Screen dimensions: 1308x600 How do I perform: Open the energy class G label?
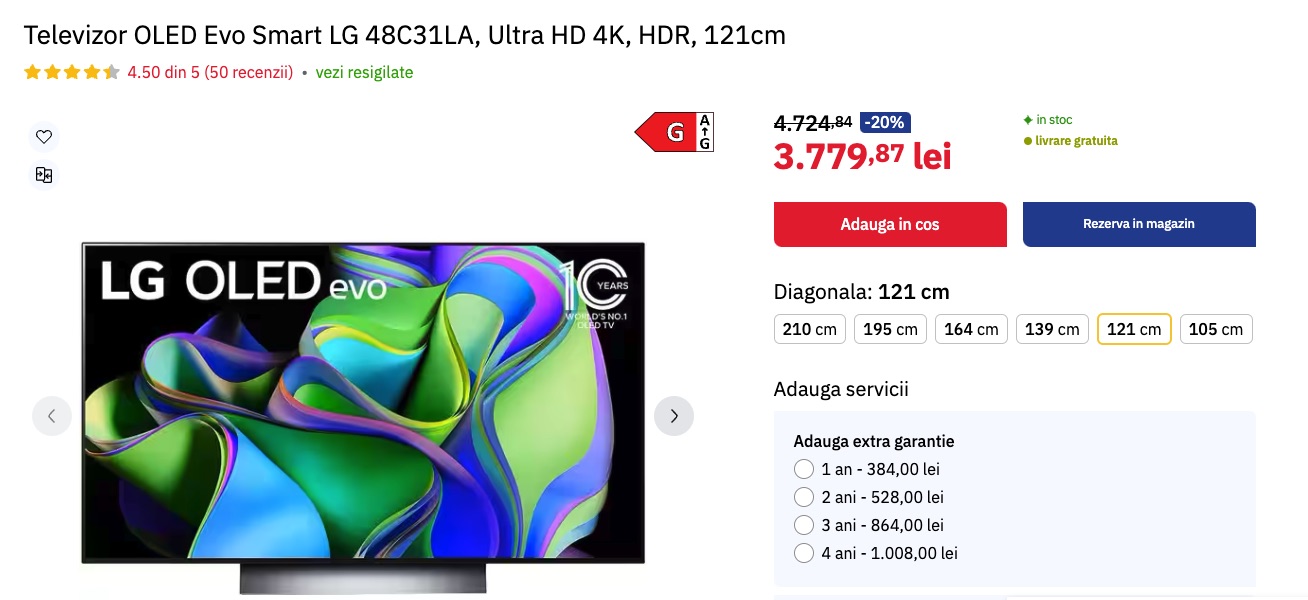(675, 132)
